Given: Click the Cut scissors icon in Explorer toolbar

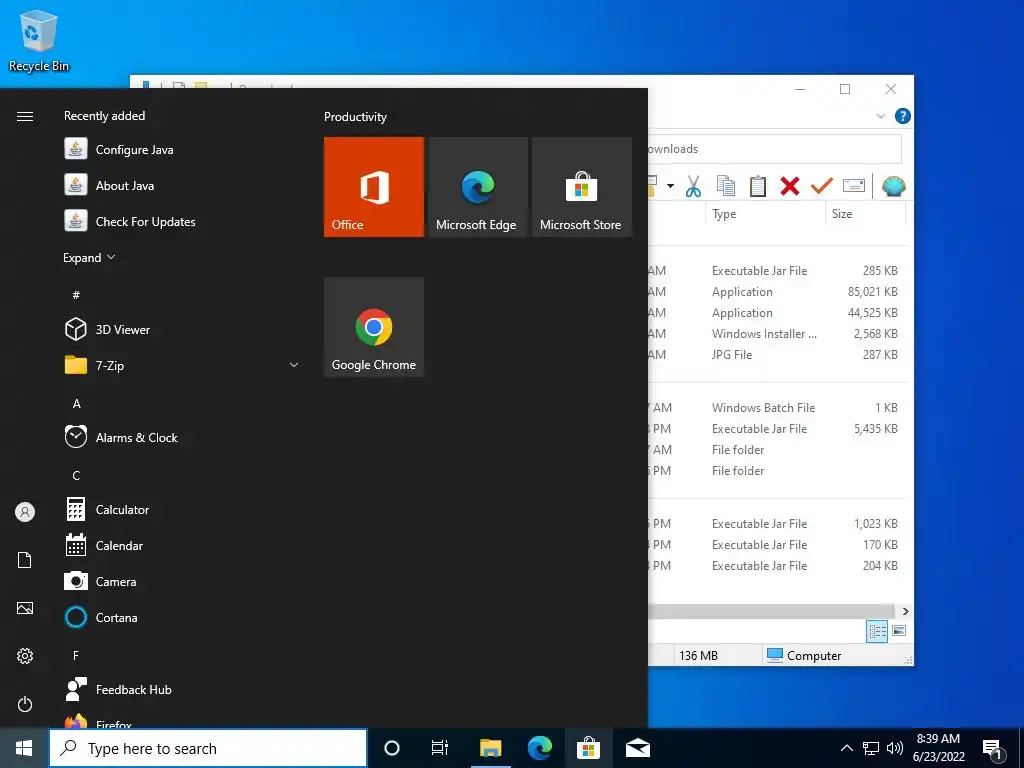Looking at the screenshot, I should point(693,186).
